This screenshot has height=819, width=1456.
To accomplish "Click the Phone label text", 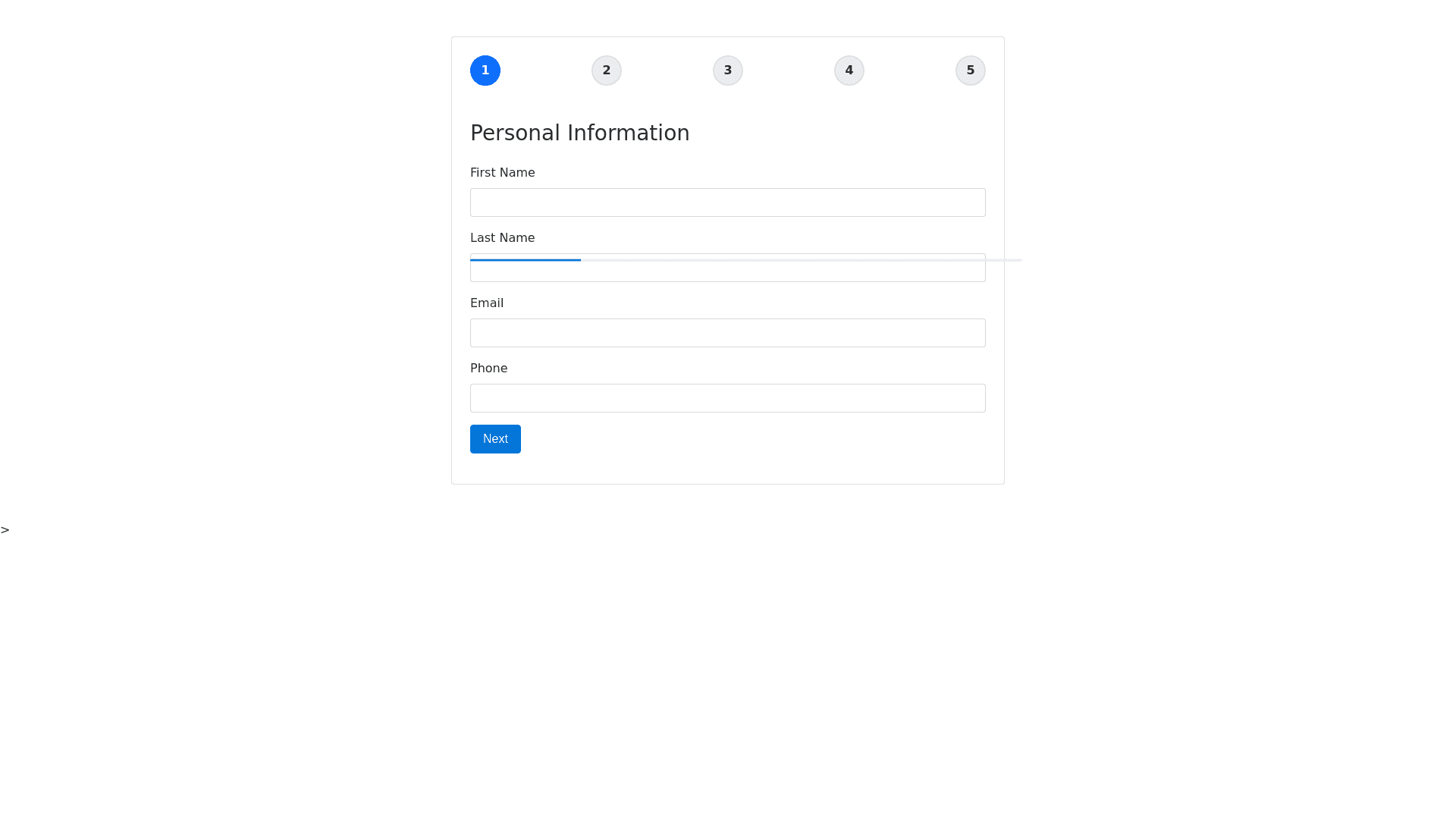I will [x=489, y=369].
